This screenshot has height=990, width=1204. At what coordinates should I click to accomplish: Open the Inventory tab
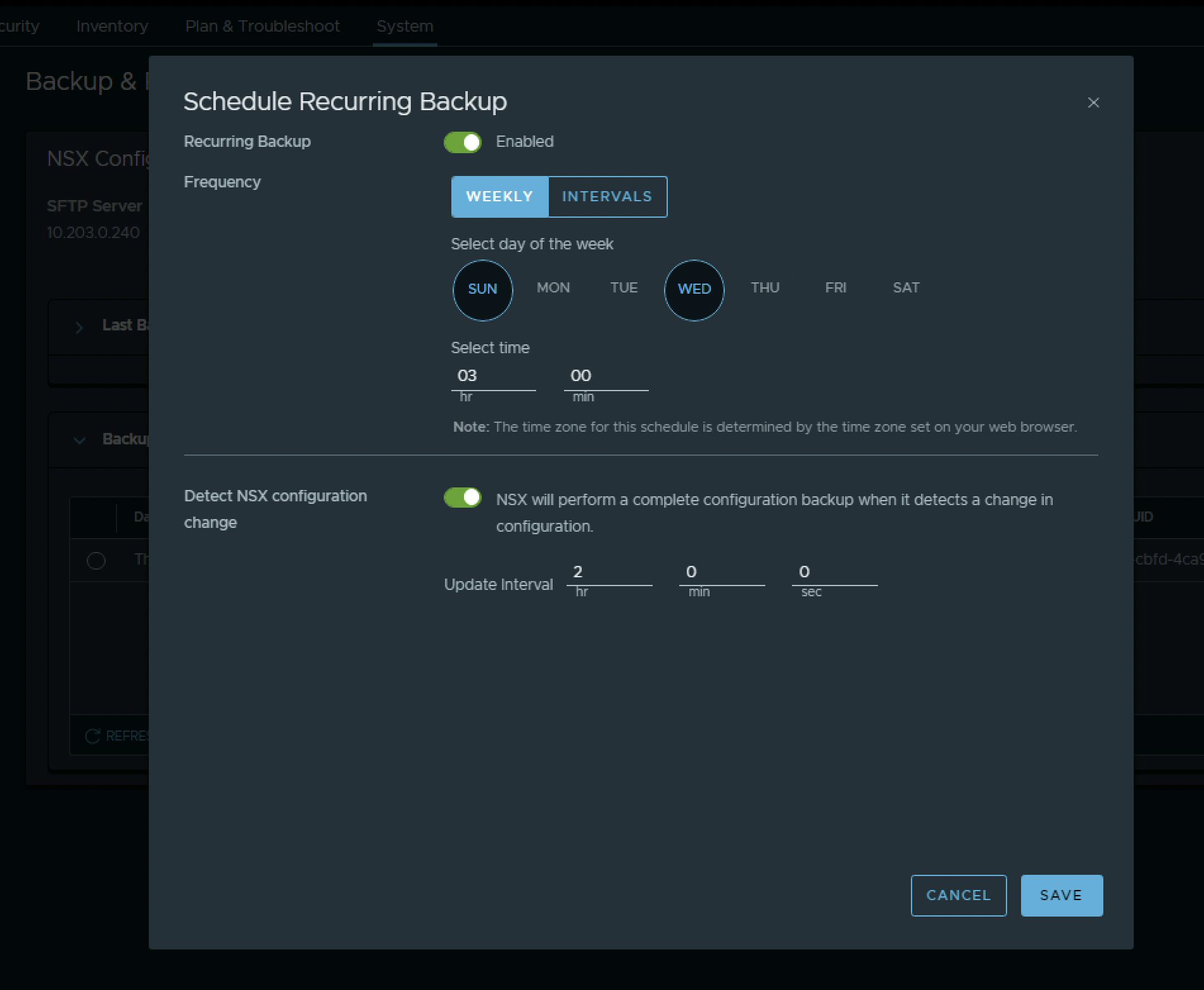point(111,26)
